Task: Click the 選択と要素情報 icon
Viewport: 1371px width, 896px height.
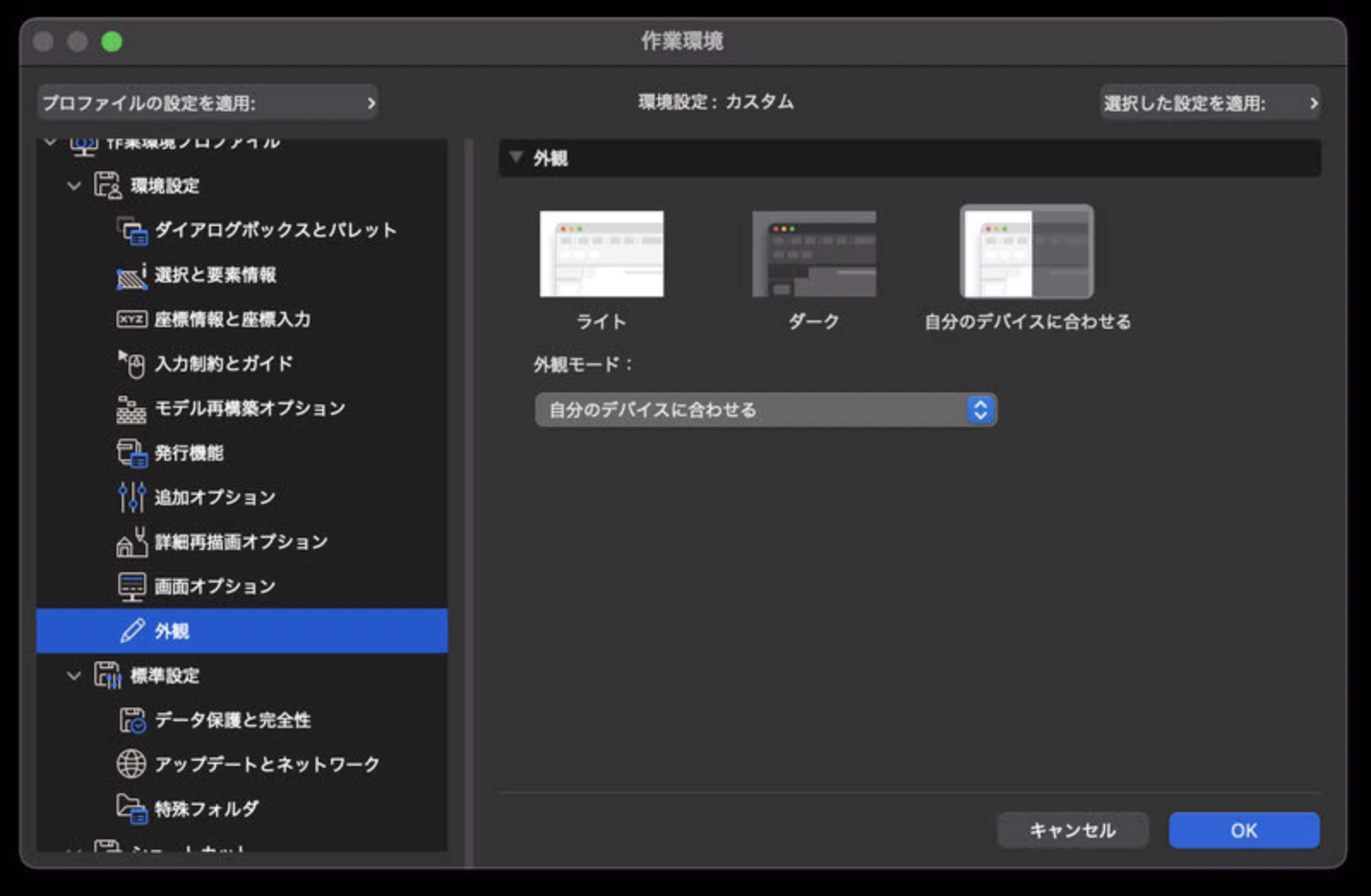Action: coord(132,274)
